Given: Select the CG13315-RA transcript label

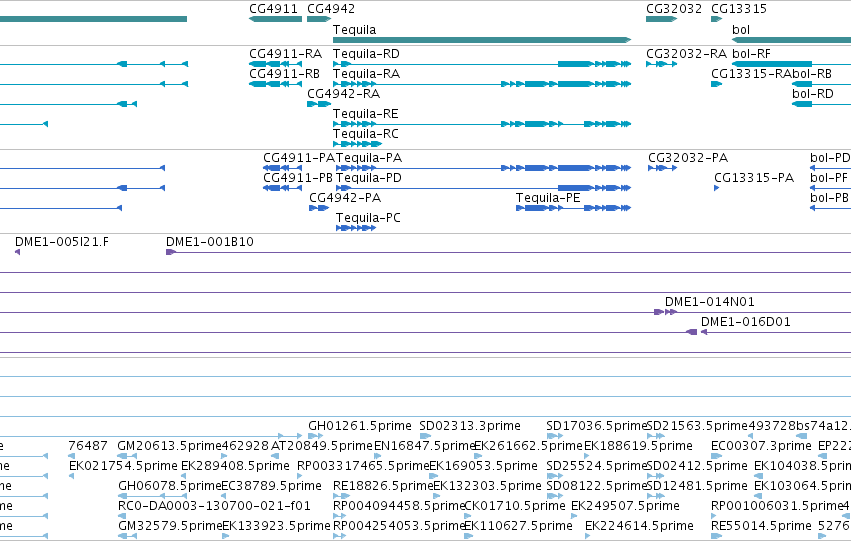Looking at the screenshot, I should [751, 74].
